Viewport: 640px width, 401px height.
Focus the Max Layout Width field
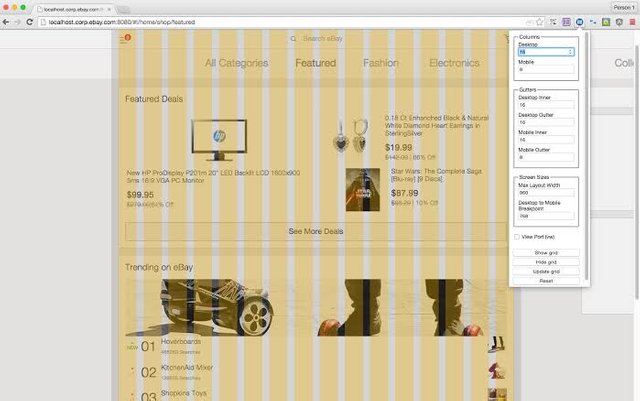[546, 193]
